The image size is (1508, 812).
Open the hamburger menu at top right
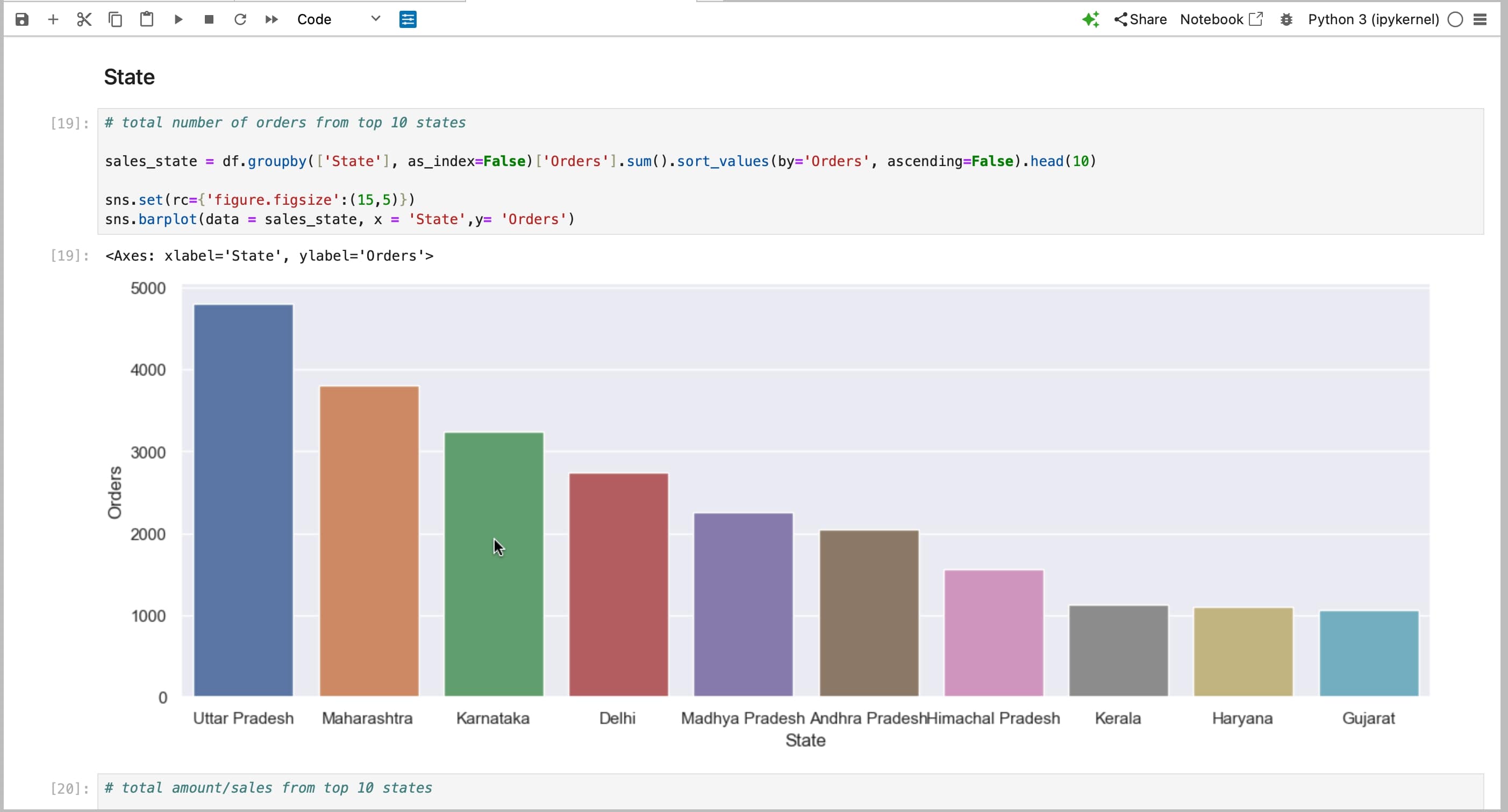(1481, 19)
